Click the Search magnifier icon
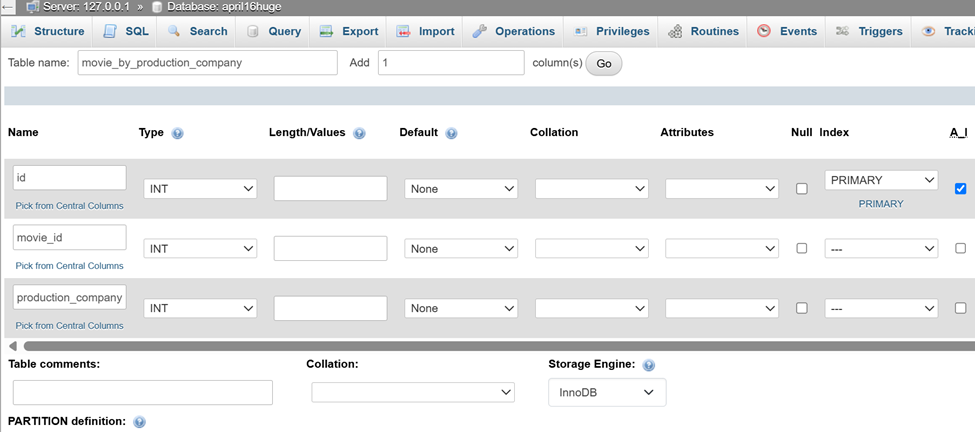The width and height of the screenshot is (975, 432). click(174, 31)
